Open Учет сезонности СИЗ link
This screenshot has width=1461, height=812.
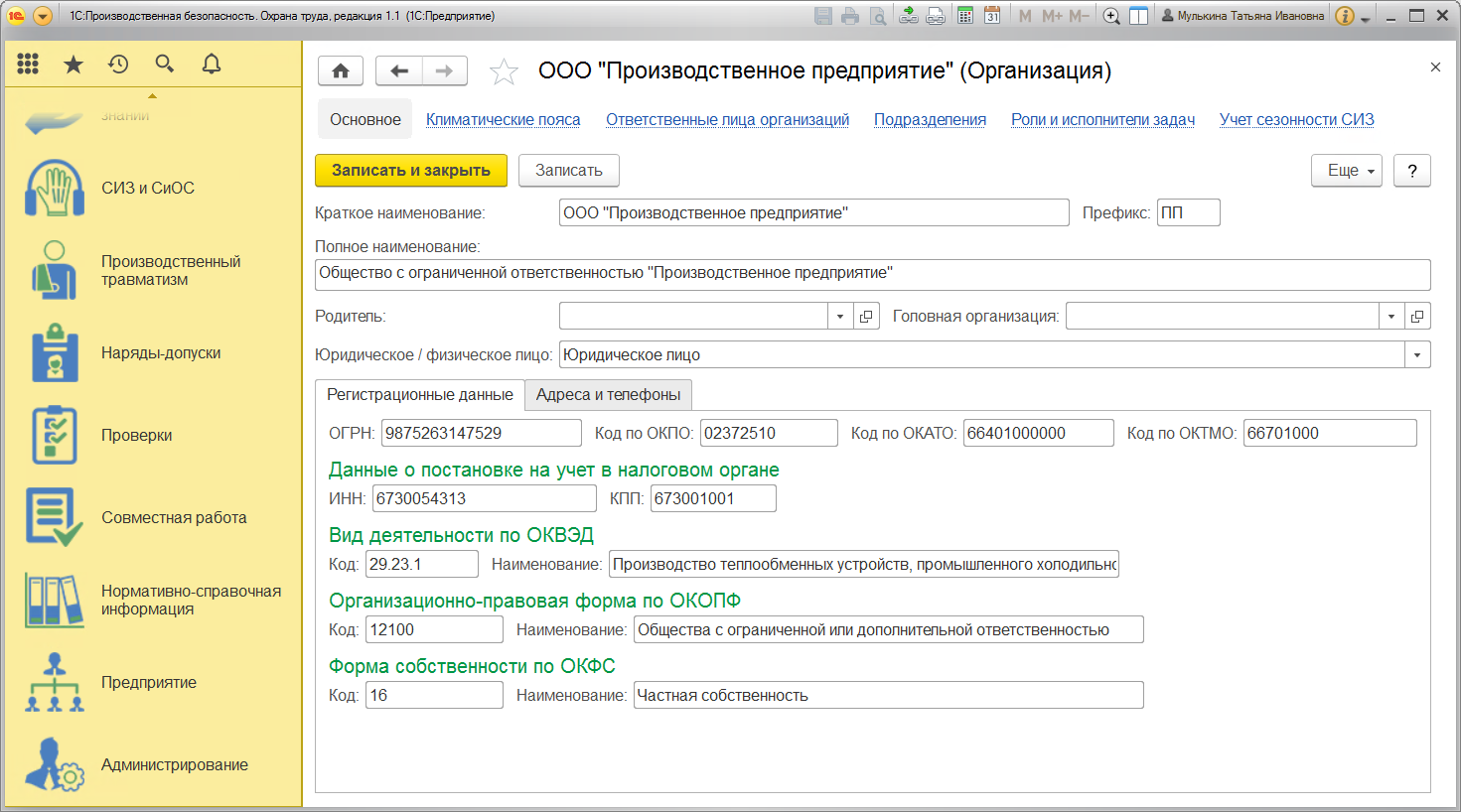1297,120
